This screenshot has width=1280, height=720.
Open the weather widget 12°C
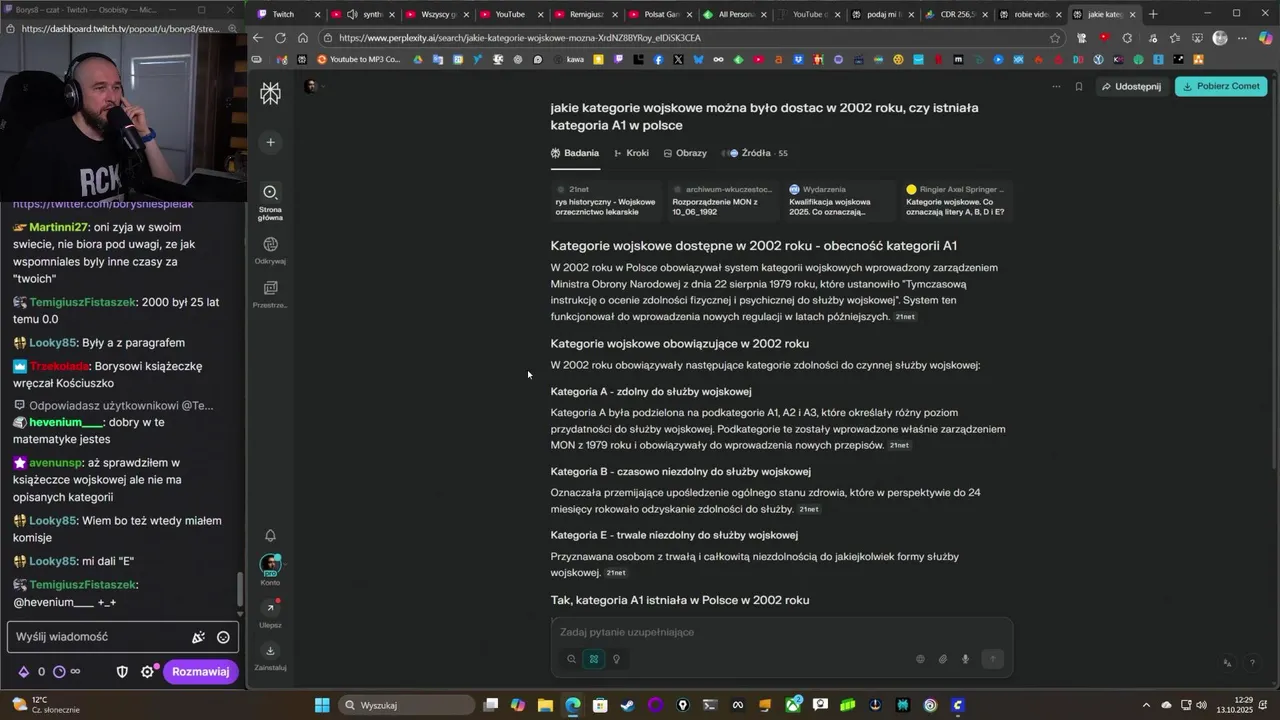[45, 705]
